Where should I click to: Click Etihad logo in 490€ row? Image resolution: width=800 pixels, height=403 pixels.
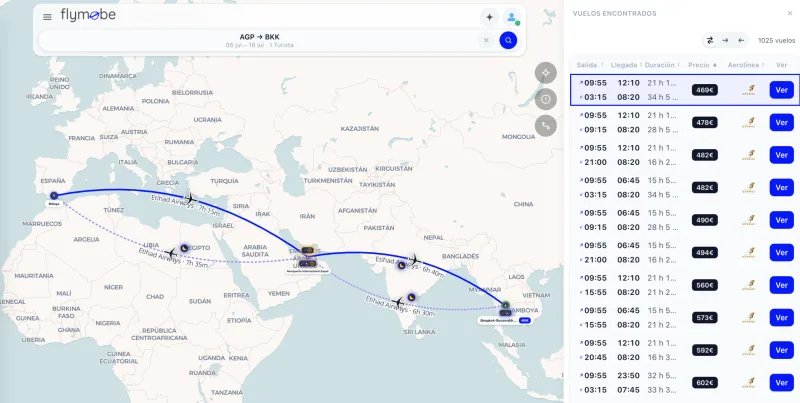point(748,220)
